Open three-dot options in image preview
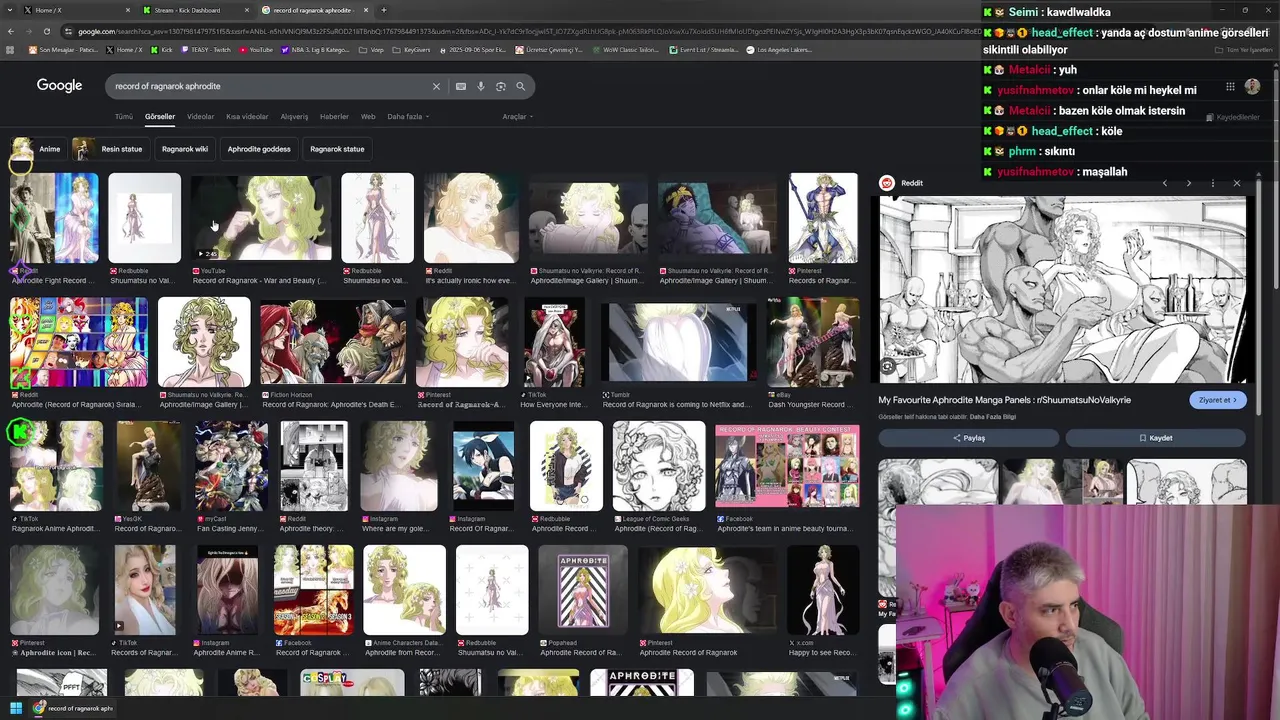The height and width of the screenshot is (720, 1280). (x=1212, y=183)
